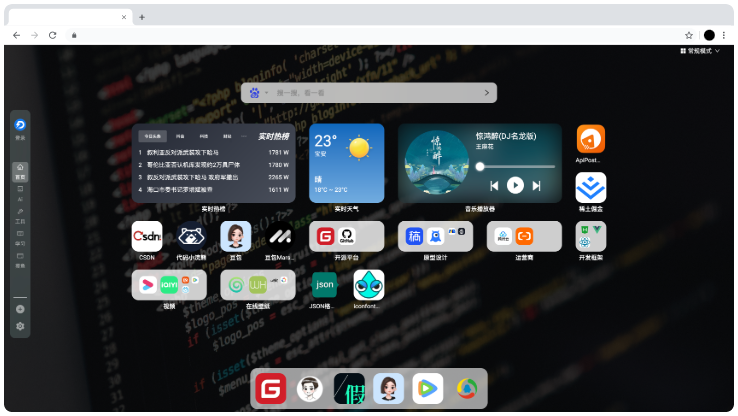Viewport: 738px width, 416px height.
Task: Open the CSDN shortcut icon
Action: [x=147, y=236]
